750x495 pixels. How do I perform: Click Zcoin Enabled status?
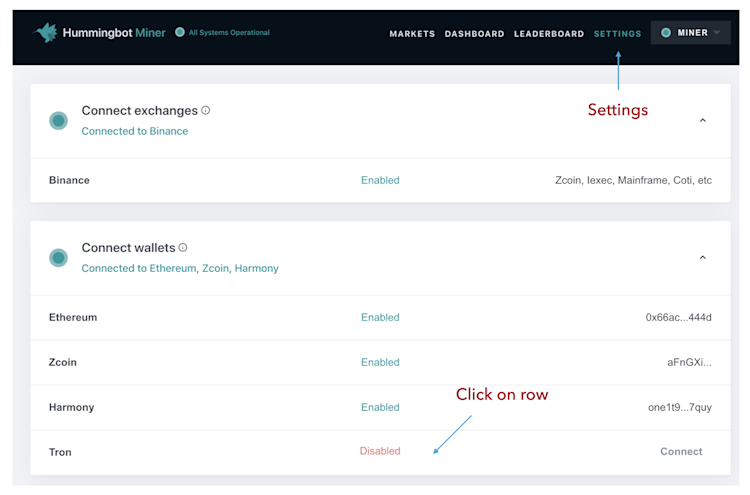(380, 362)
